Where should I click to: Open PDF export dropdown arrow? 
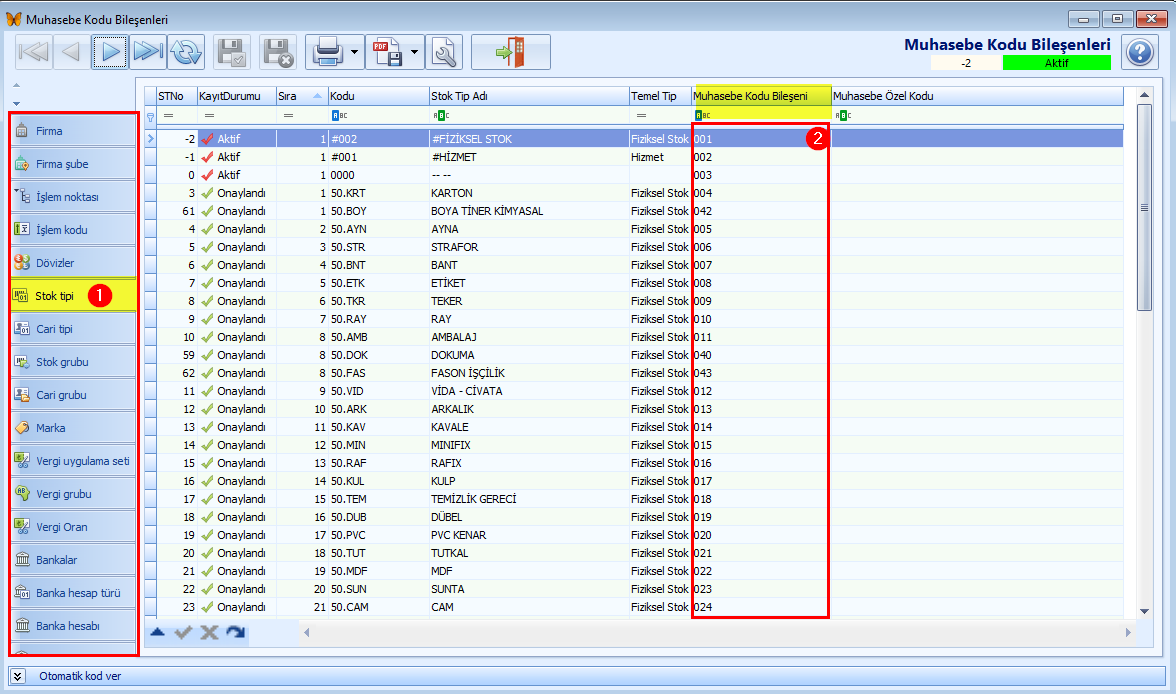coord(414,52)
